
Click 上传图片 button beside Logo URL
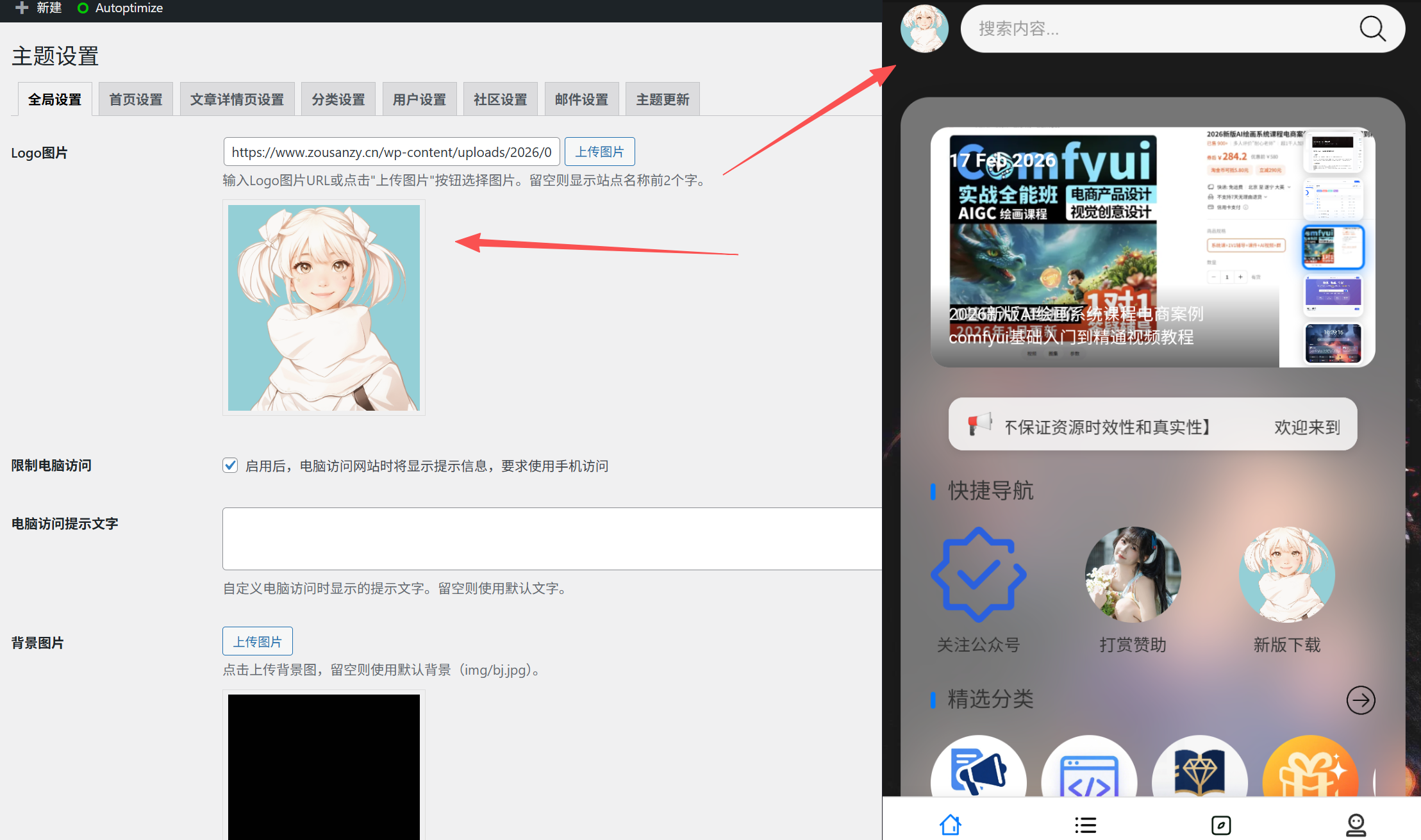pos(599,152)
